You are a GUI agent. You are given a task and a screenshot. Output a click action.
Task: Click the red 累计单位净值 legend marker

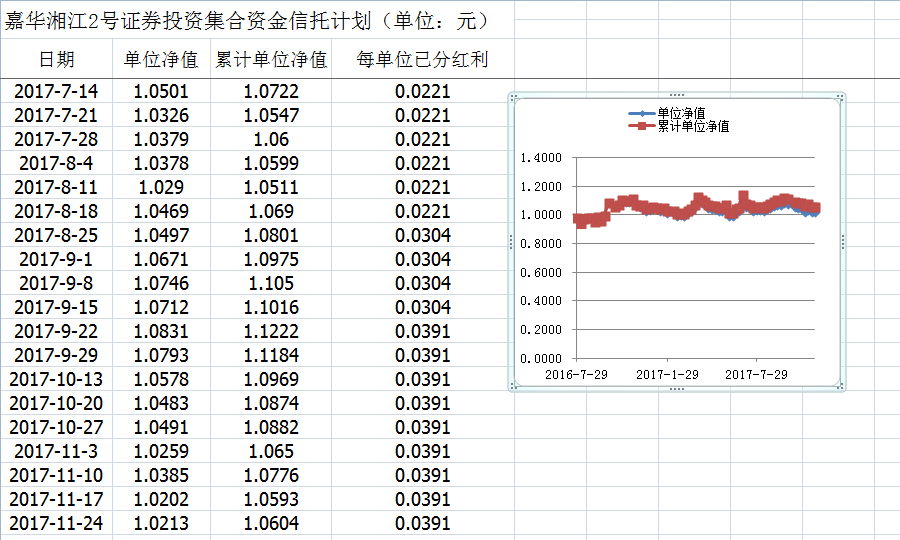pyautogui.click(x=641, y=127)
